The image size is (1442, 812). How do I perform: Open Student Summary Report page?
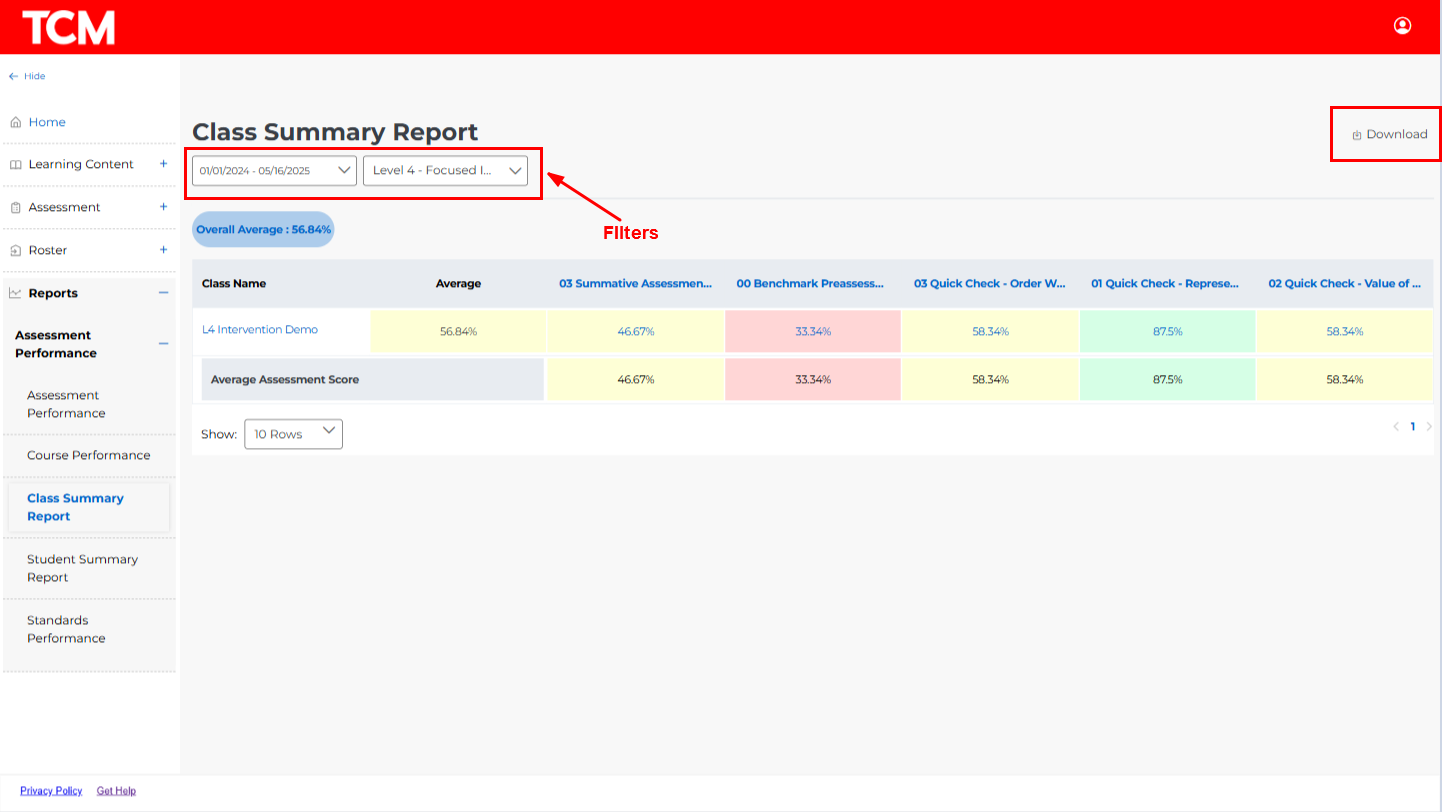(x=82, y=568)
